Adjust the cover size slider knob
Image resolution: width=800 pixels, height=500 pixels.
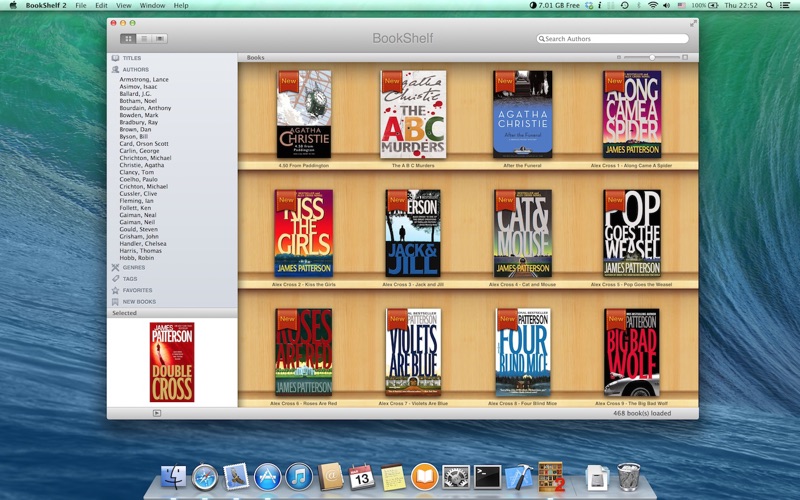click(x=652, y=58)
